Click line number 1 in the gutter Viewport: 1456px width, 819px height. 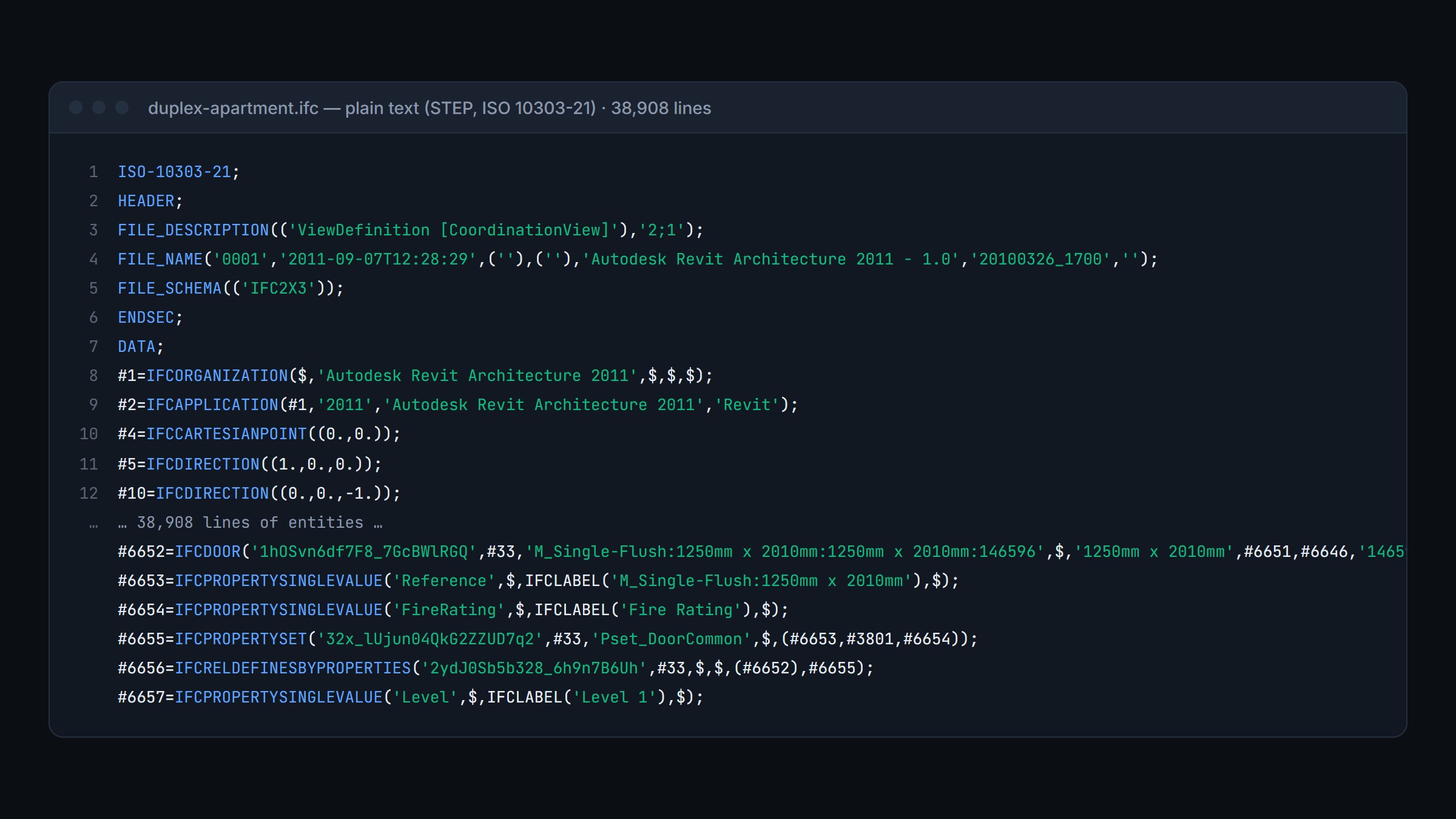(93, 172)
